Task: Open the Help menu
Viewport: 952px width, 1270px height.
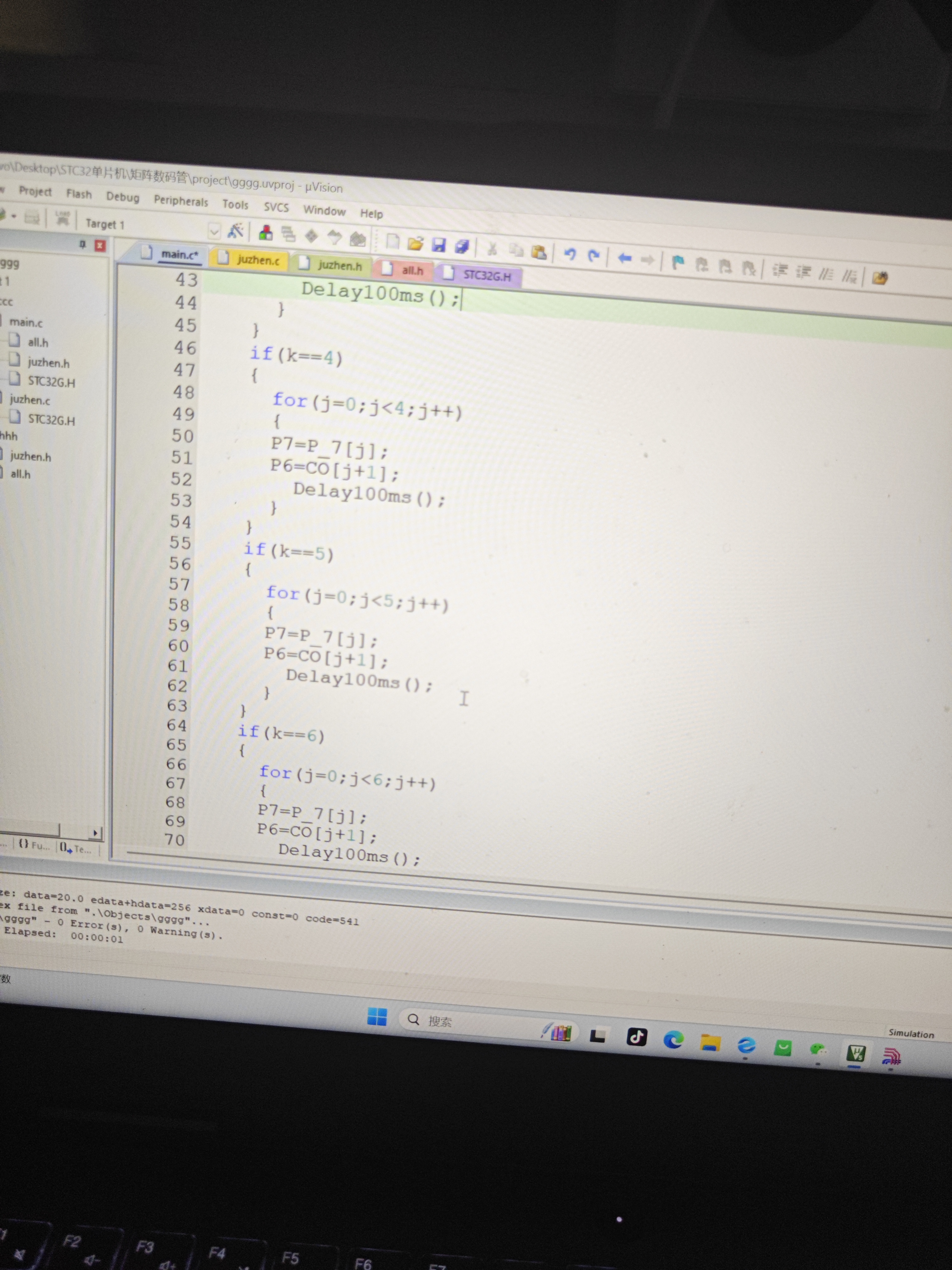Action: point(371,214)
